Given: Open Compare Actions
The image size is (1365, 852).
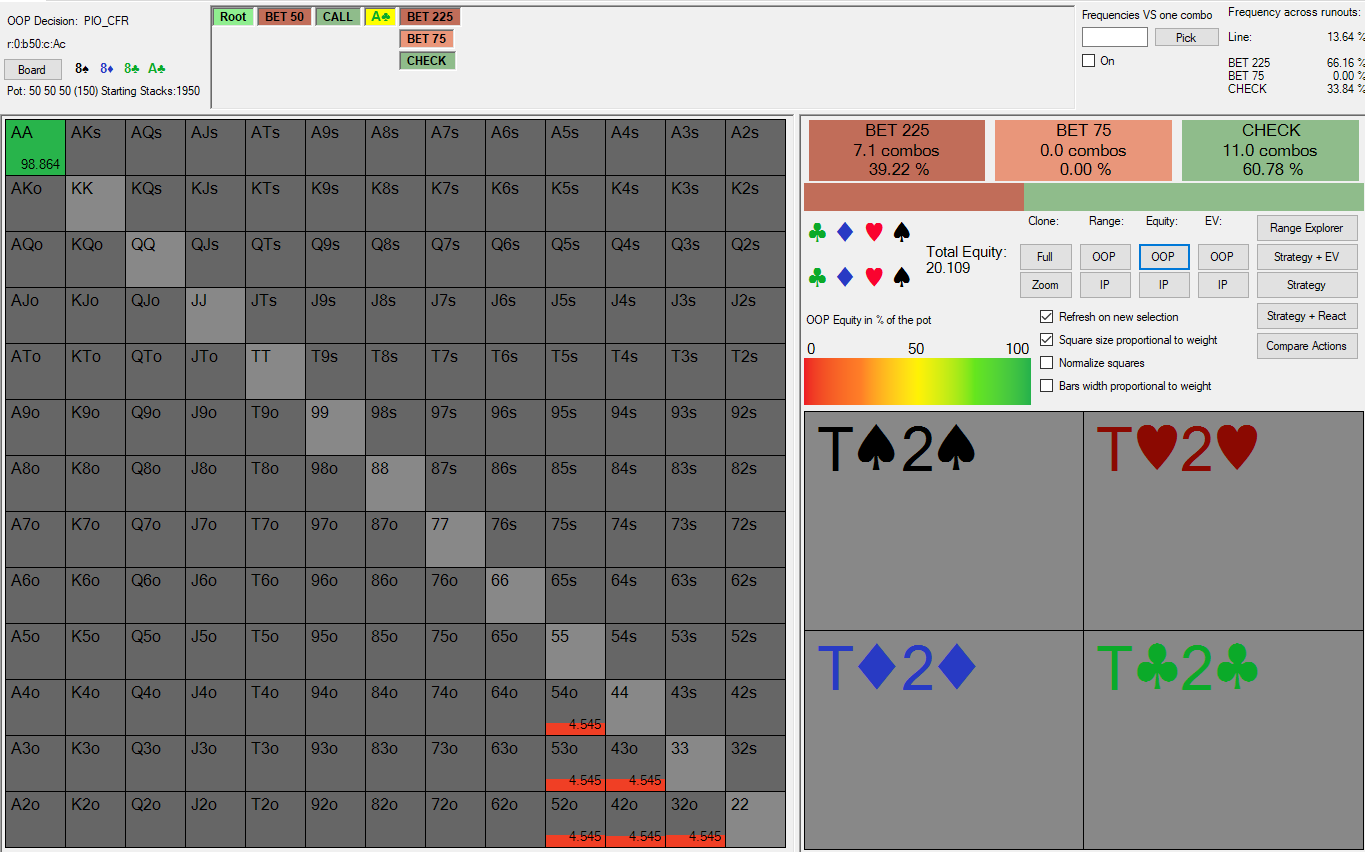Looking at the screenshot, I should [1307, 346].
